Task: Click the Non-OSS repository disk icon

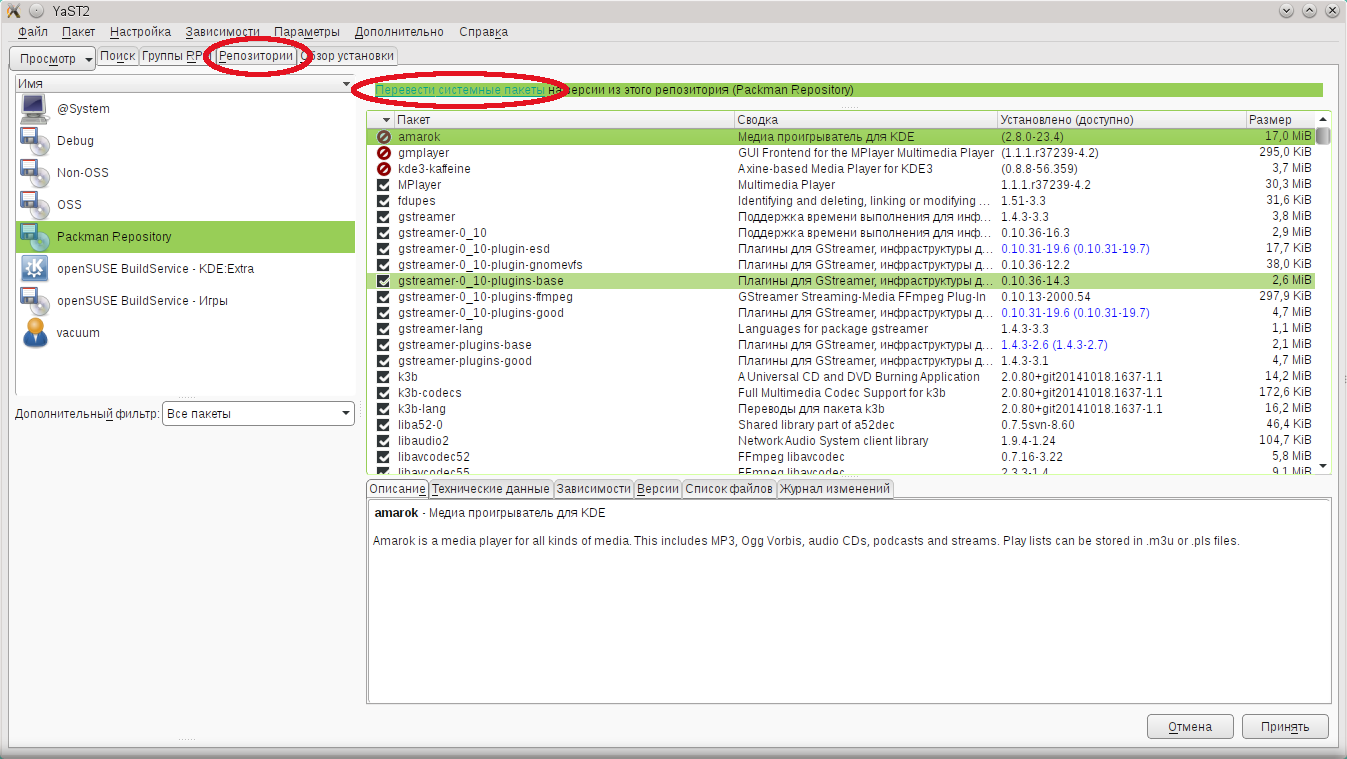Action: (34, 172)
